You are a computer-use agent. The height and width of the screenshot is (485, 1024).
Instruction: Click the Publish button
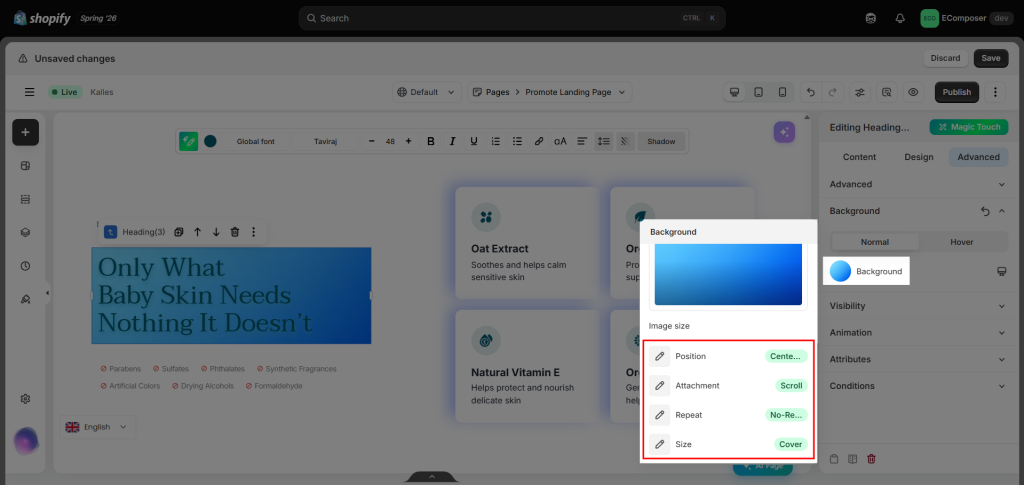(x=957, y=92)
